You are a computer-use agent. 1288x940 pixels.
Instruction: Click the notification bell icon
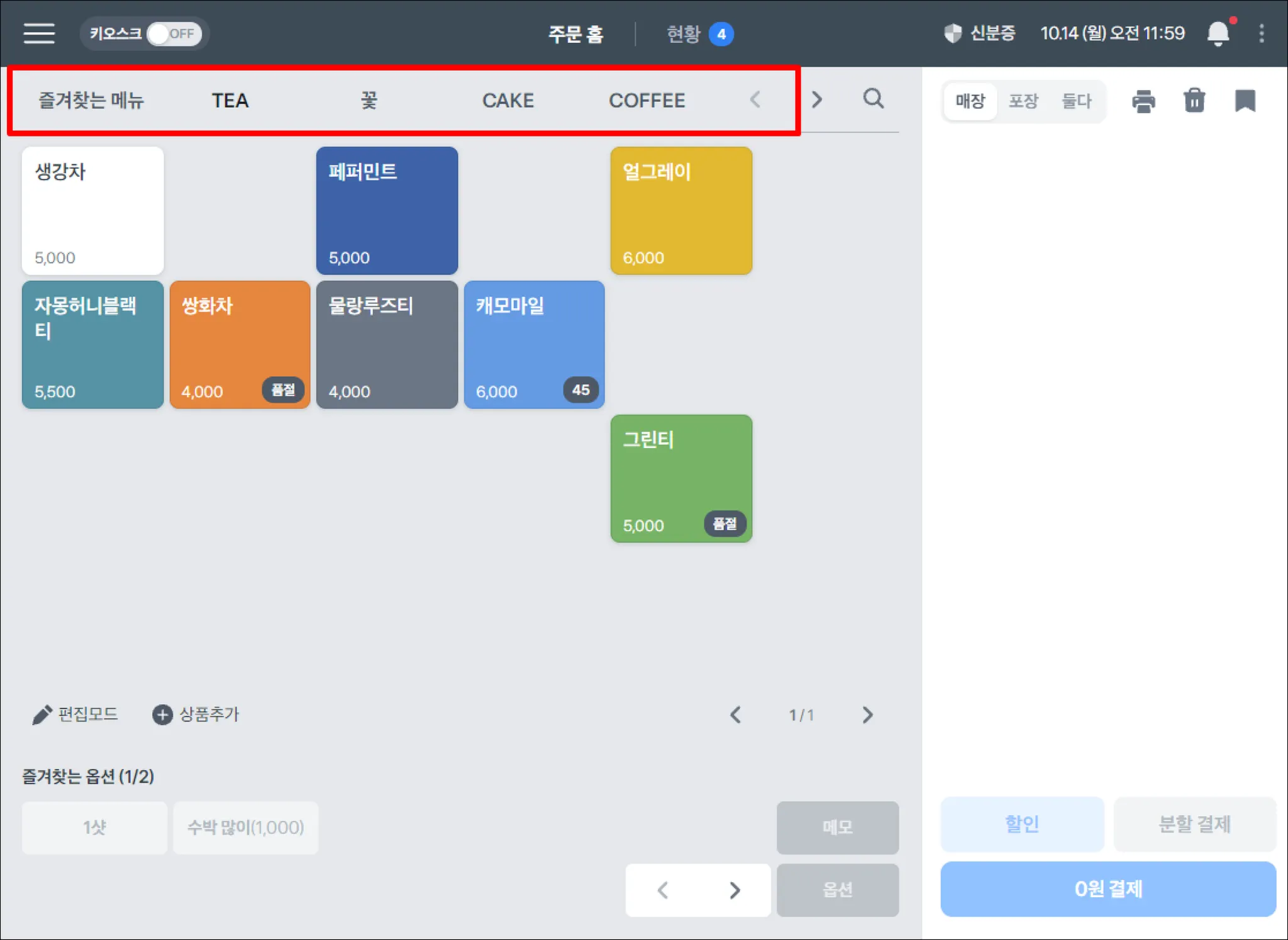tap(1218, 33)
